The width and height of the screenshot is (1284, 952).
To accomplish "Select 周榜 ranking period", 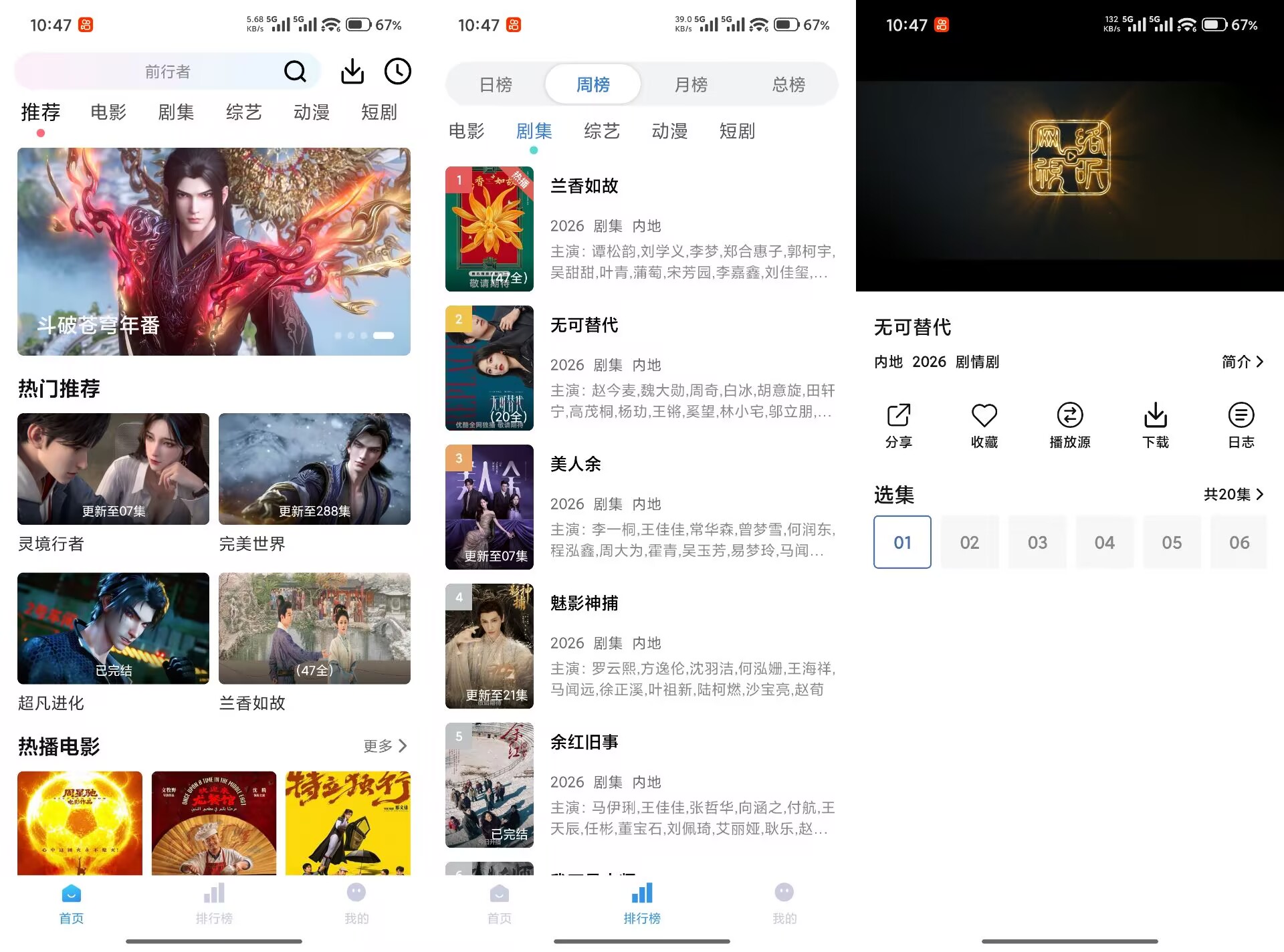I will 593,84.
